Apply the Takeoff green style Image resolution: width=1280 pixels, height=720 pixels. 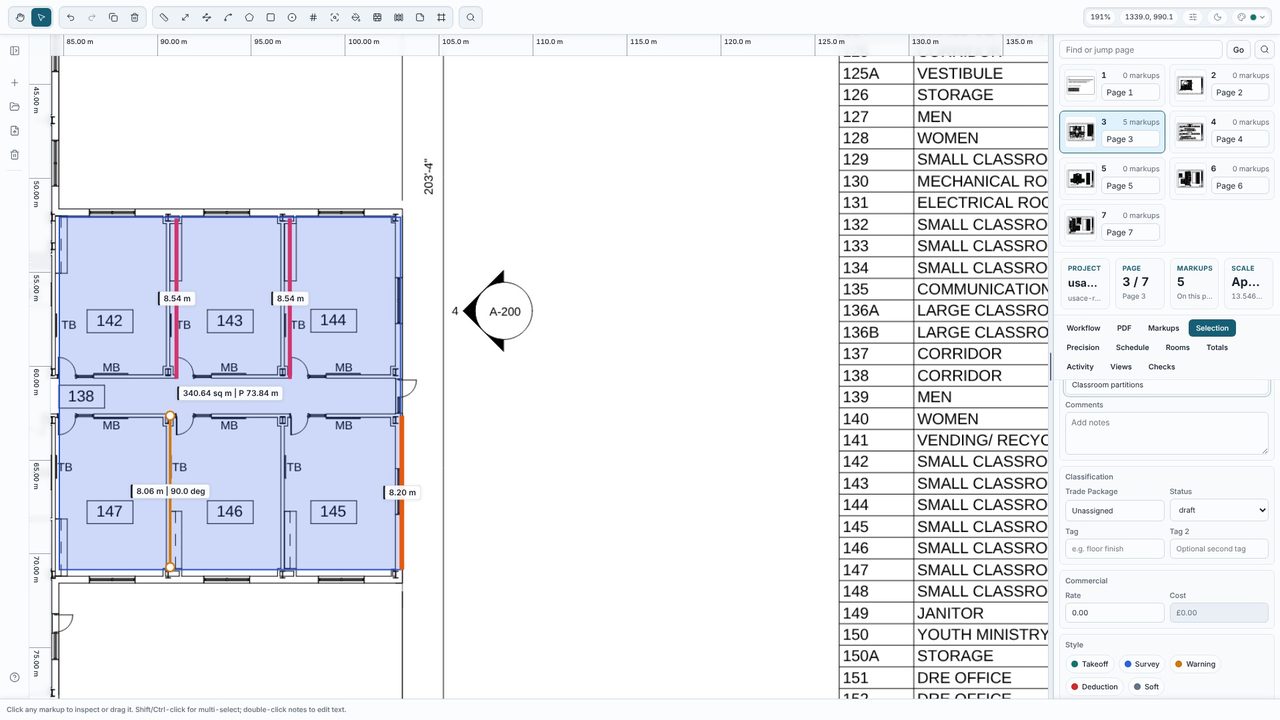pos(1089,664)
